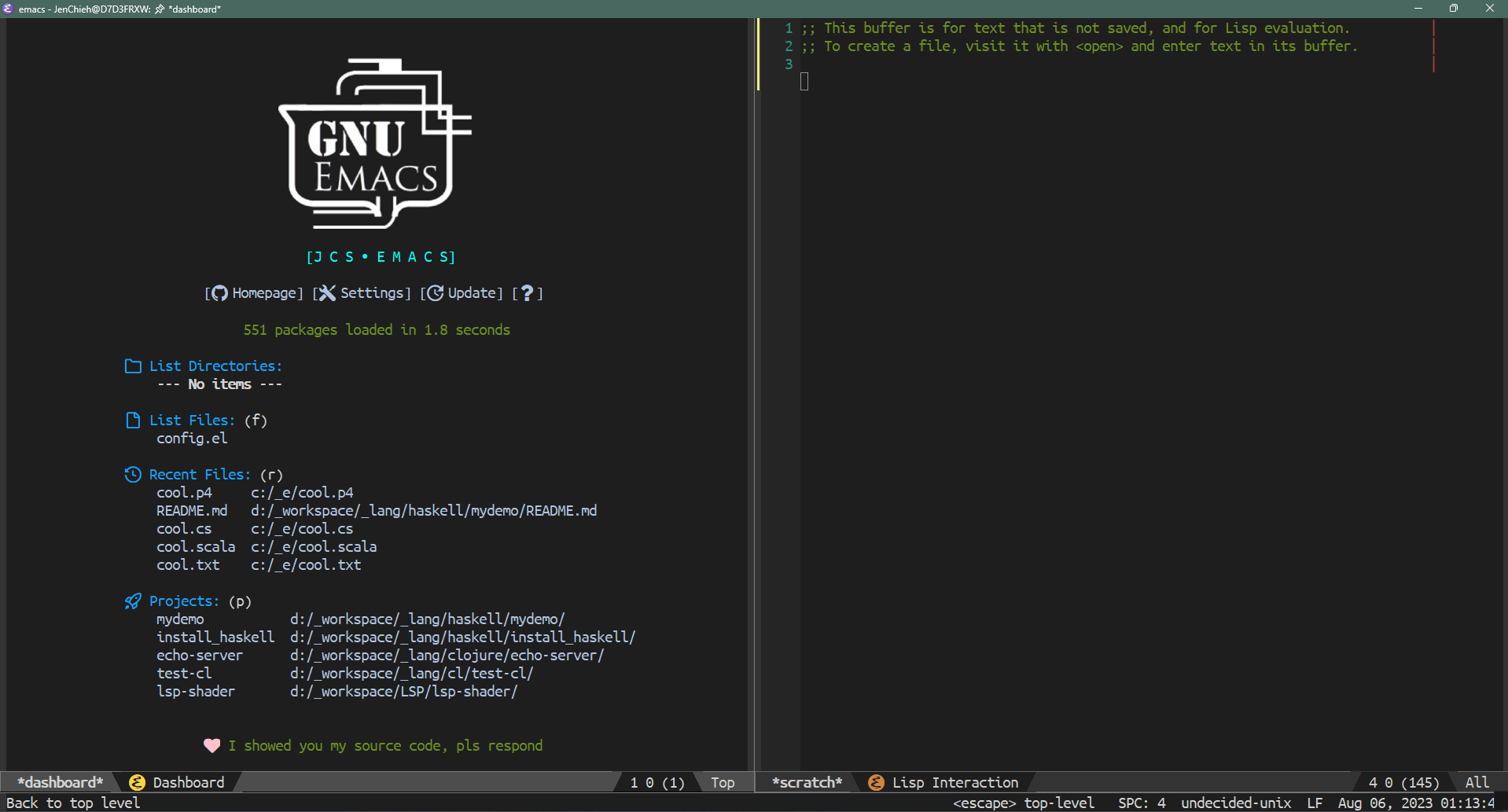Click the rocket icon for Projects
This screenshot has width=1508, height=812.
point(133,601)
